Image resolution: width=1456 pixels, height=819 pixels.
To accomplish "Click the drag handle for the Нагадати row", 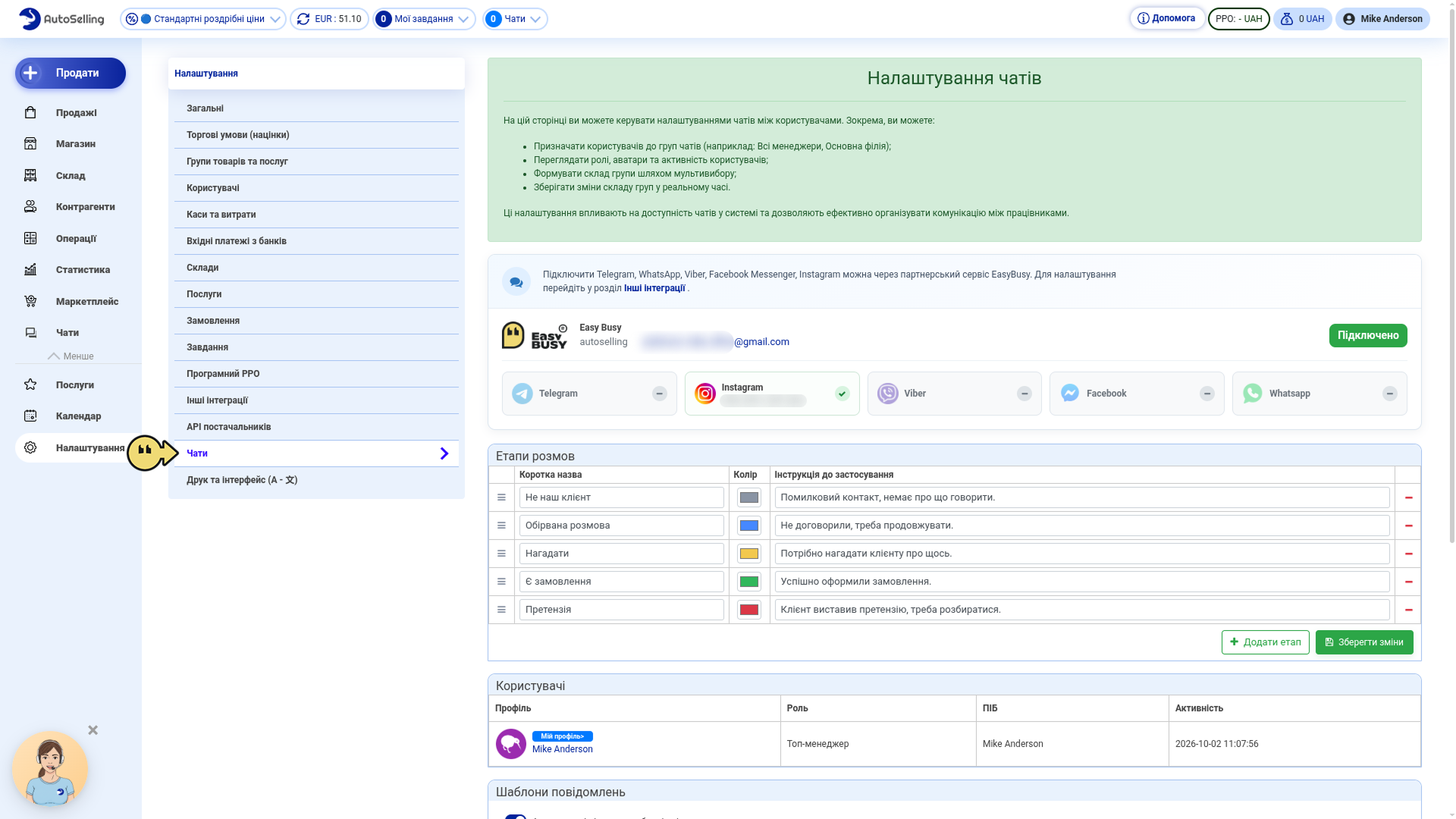I will click(501, 554).
